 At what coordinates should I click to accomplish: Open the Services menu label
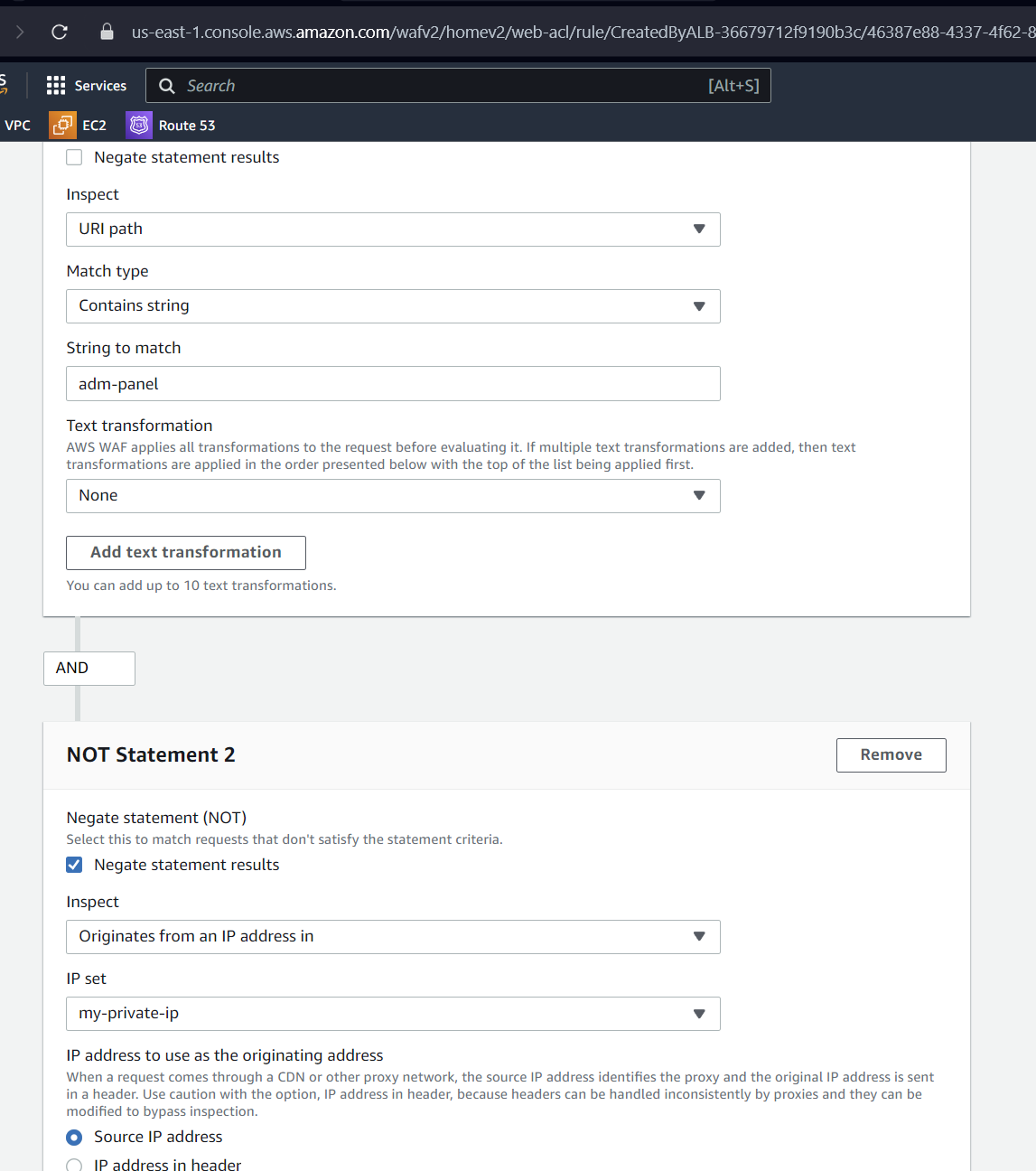point(100,86)
